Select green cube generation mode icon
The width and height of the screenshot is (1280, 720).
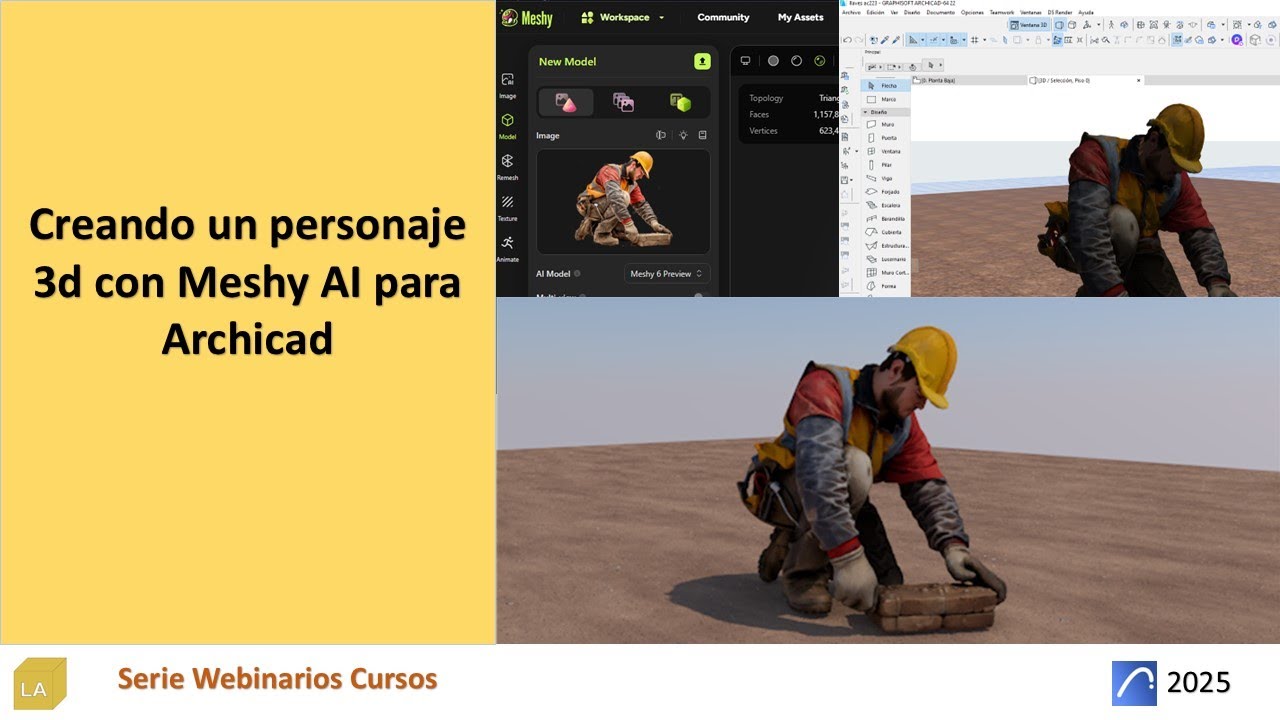680,102
